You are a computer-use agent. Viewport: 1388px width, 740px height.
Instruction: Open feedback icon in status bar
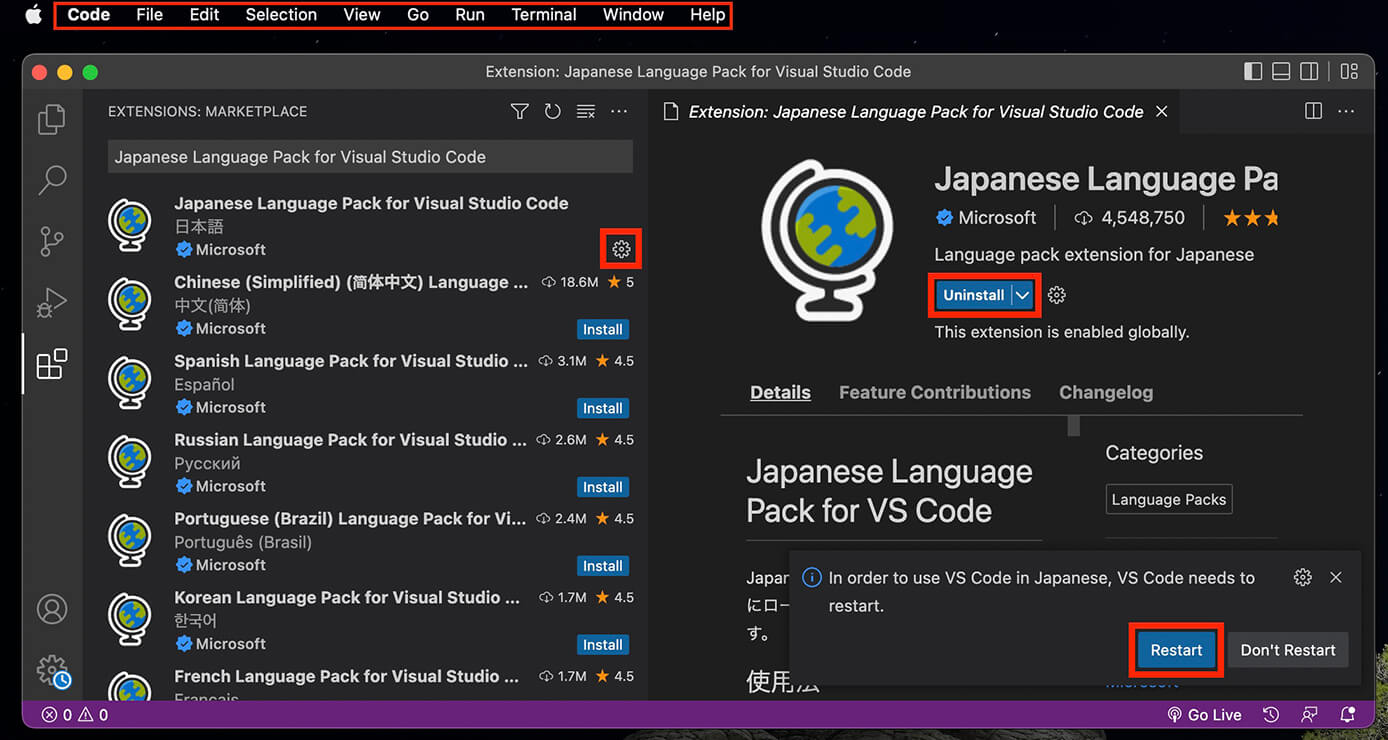[1309, 715]
